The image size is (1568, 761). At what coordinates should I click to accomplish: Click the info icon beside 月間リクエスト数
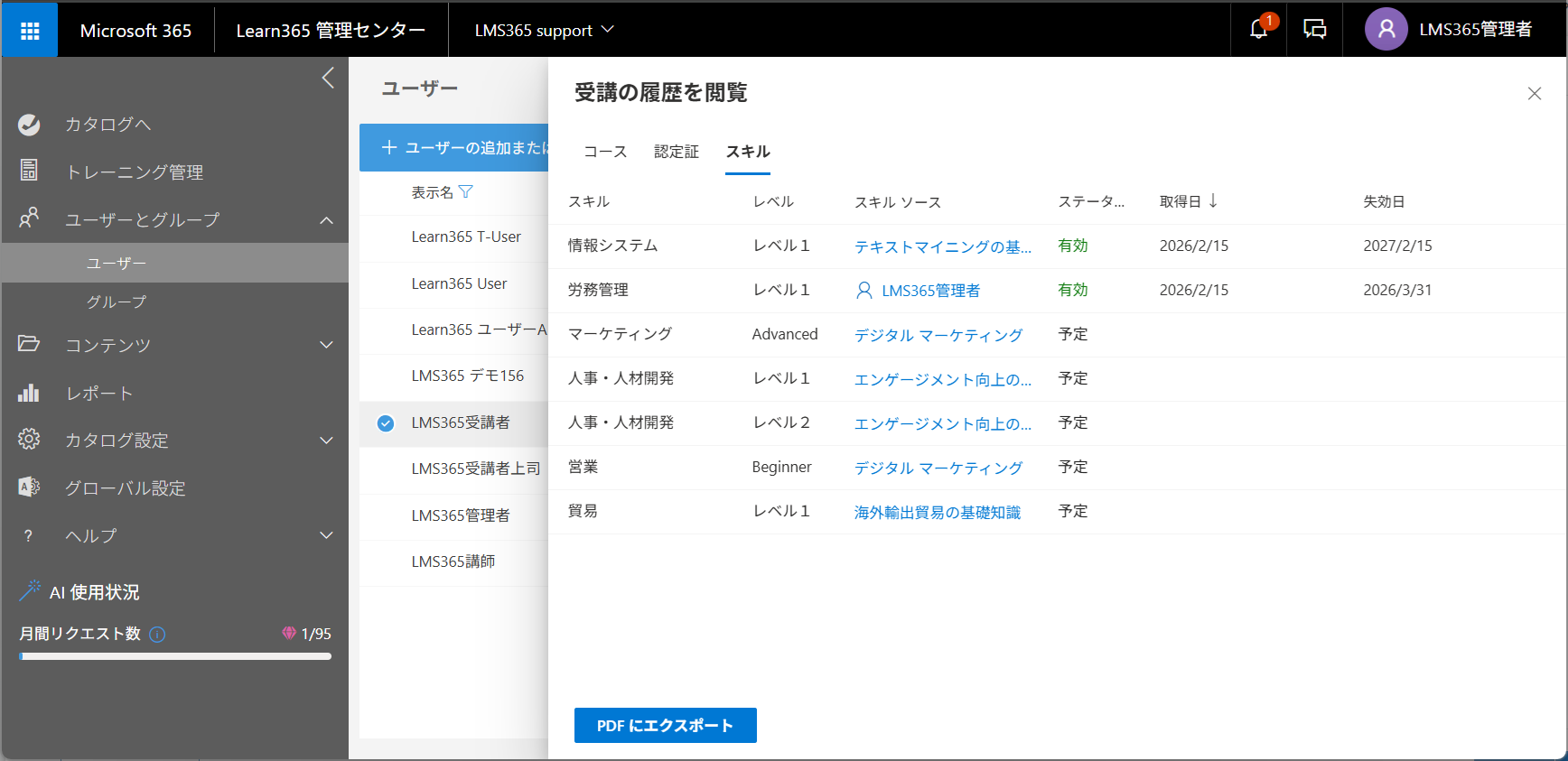coord(157,634)
